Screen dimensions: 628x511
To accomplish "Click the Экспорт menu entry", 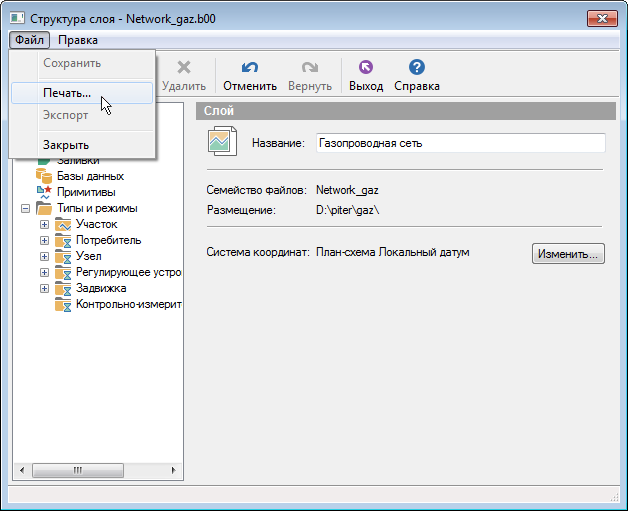I will [x=82, y=115].
